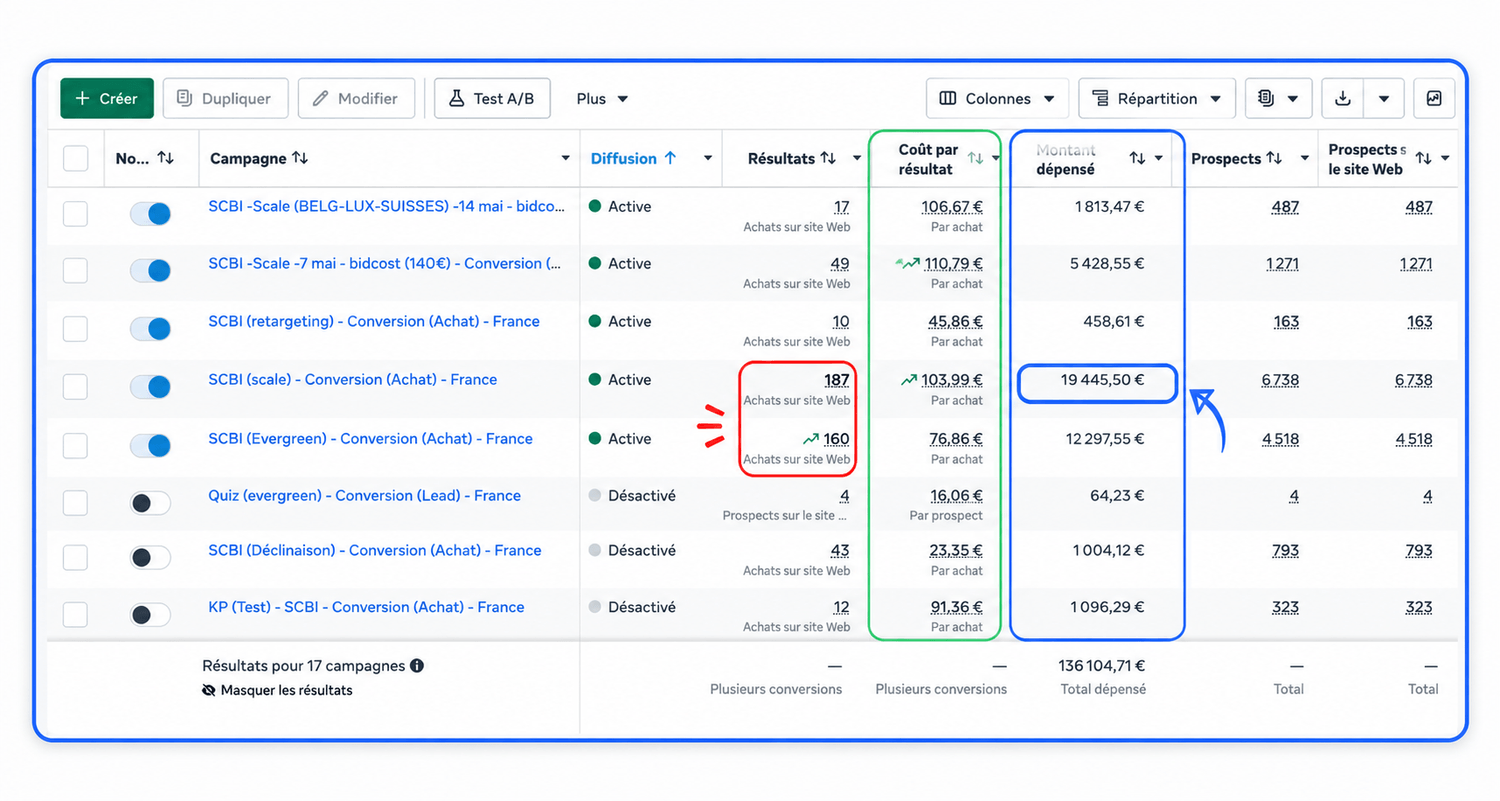The width and height of the screenshot is (1500, 801).
Task: Click Désactivé status of KP (Test) row
Action: [x=633, y=607]
